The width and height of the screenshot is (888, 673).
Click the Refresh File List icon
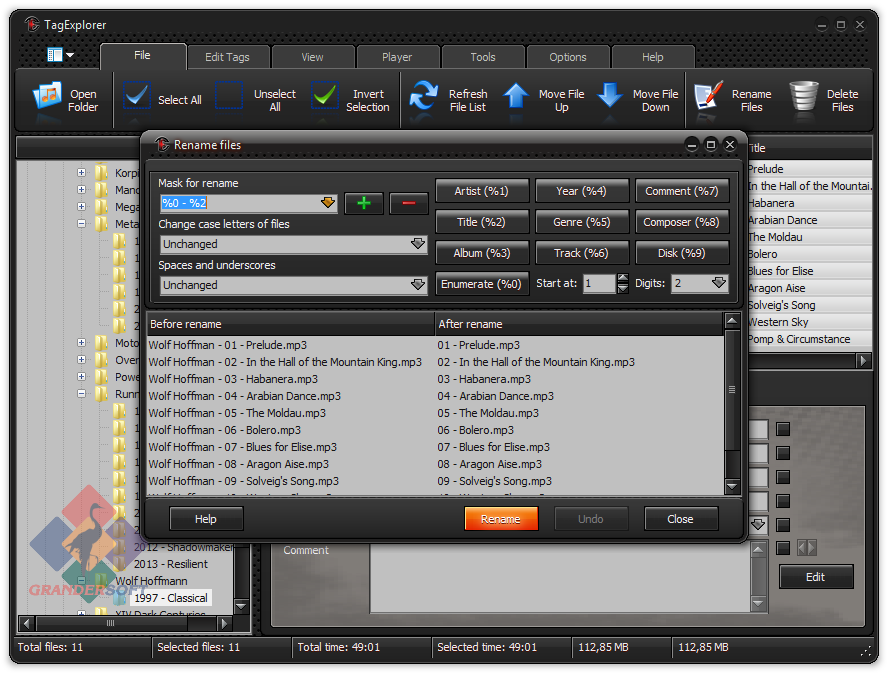(x=424, y=97)
